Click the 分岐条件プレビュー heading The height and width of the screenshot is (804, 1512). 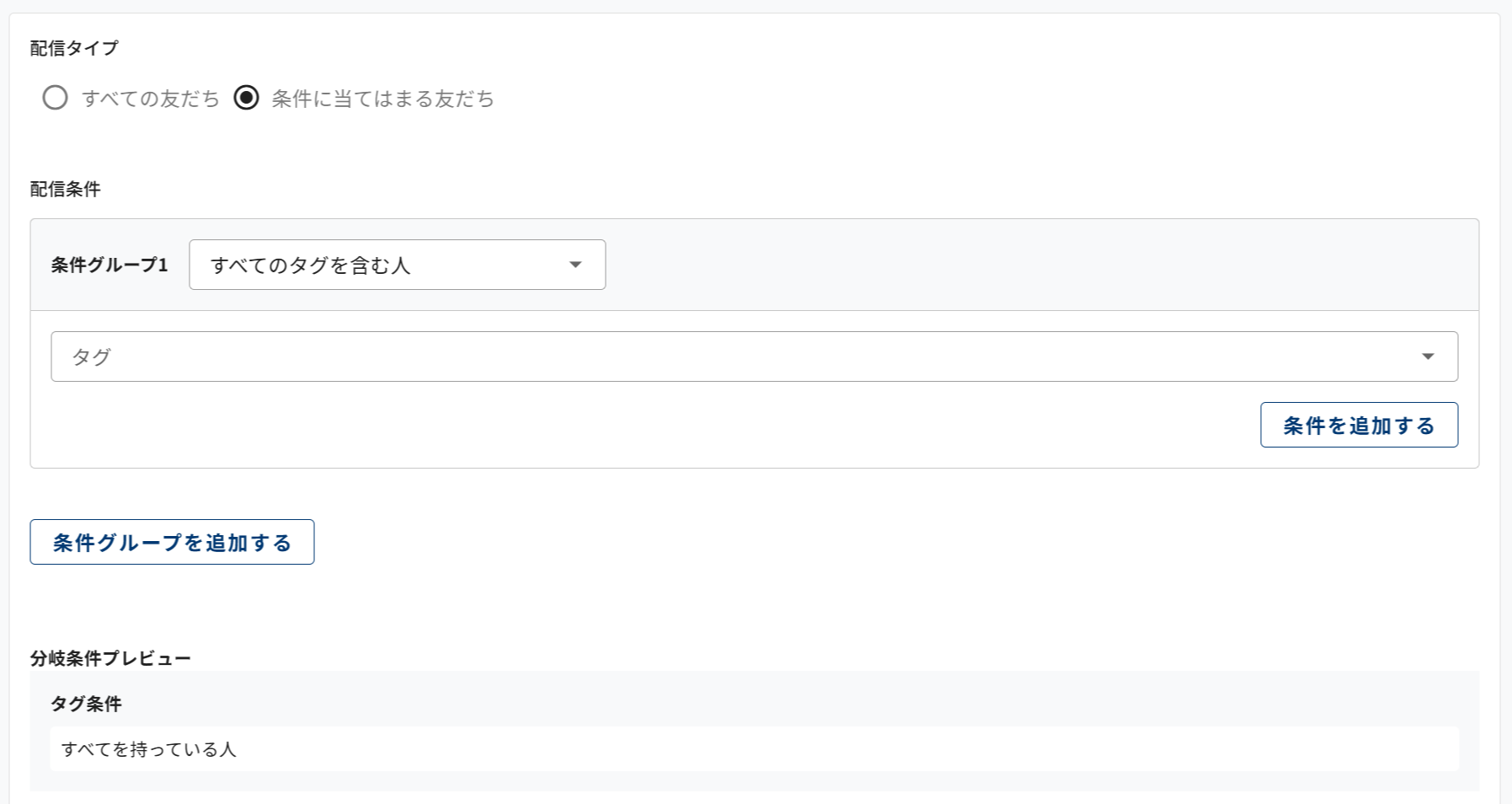pos(110,658)
